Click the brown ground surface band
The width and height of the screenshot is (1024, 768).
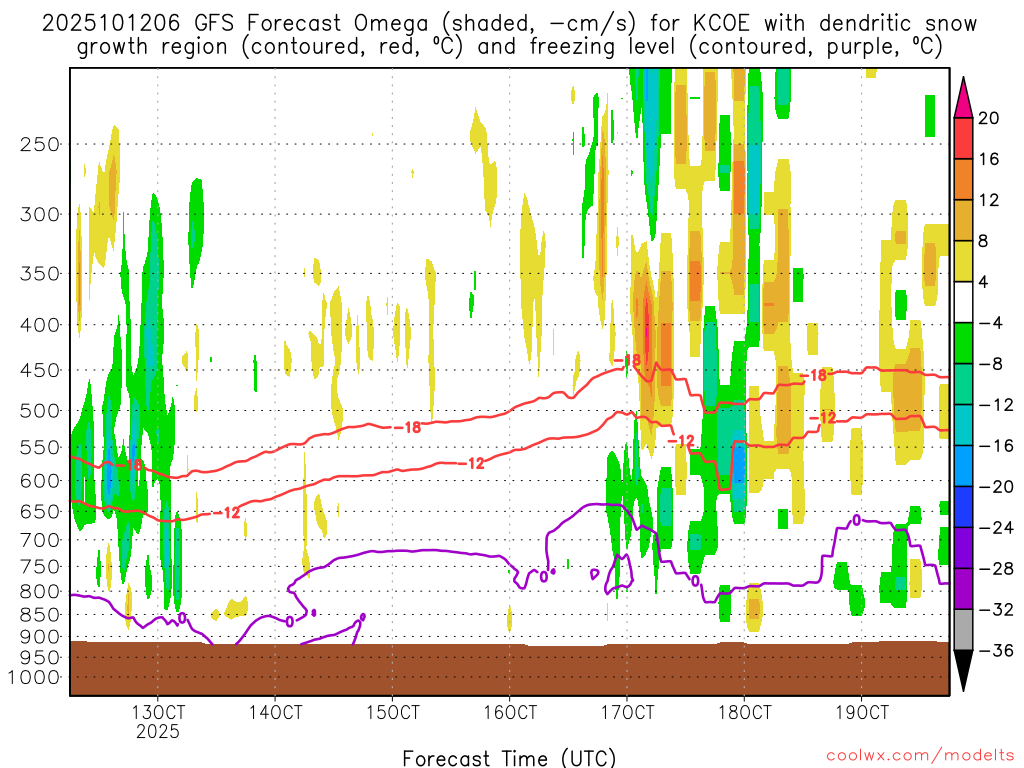[x=509, y=669]
